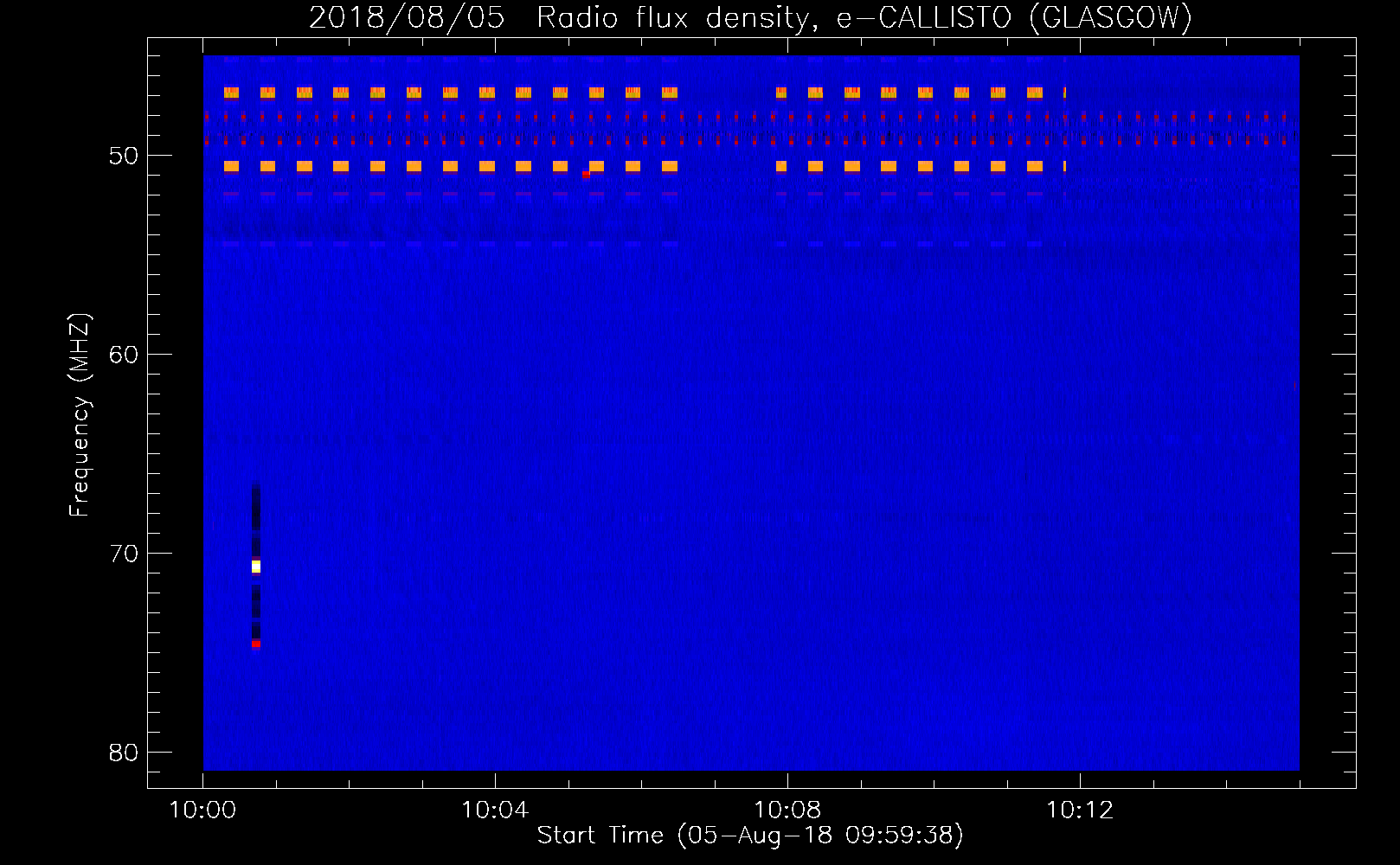Click the bright white-yellow spot near 70 MHz

[x=256, y=567]
